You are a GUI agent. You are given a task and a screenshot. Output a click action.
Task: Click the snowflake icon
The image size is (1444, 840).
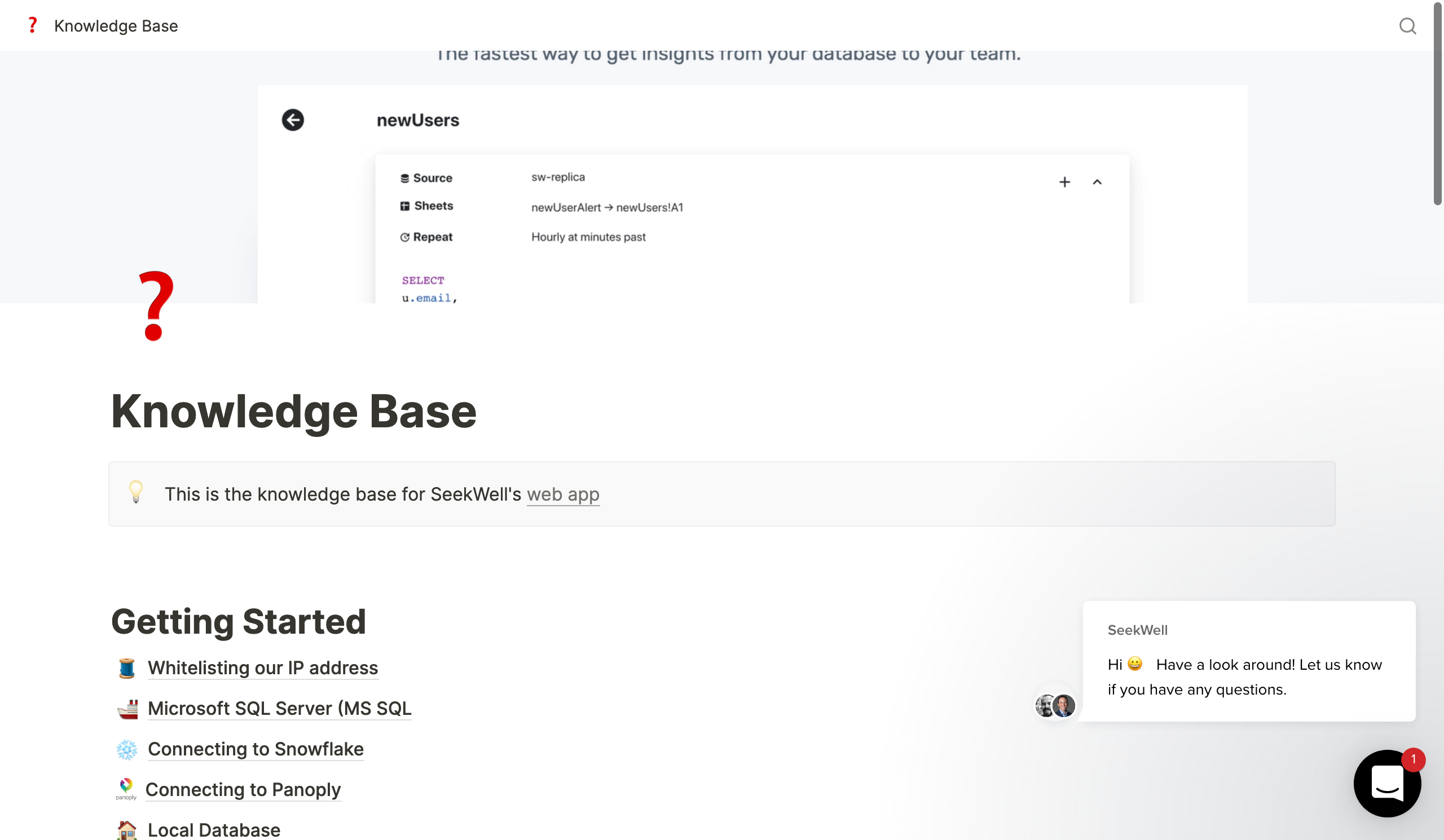[x=127, y=750]
